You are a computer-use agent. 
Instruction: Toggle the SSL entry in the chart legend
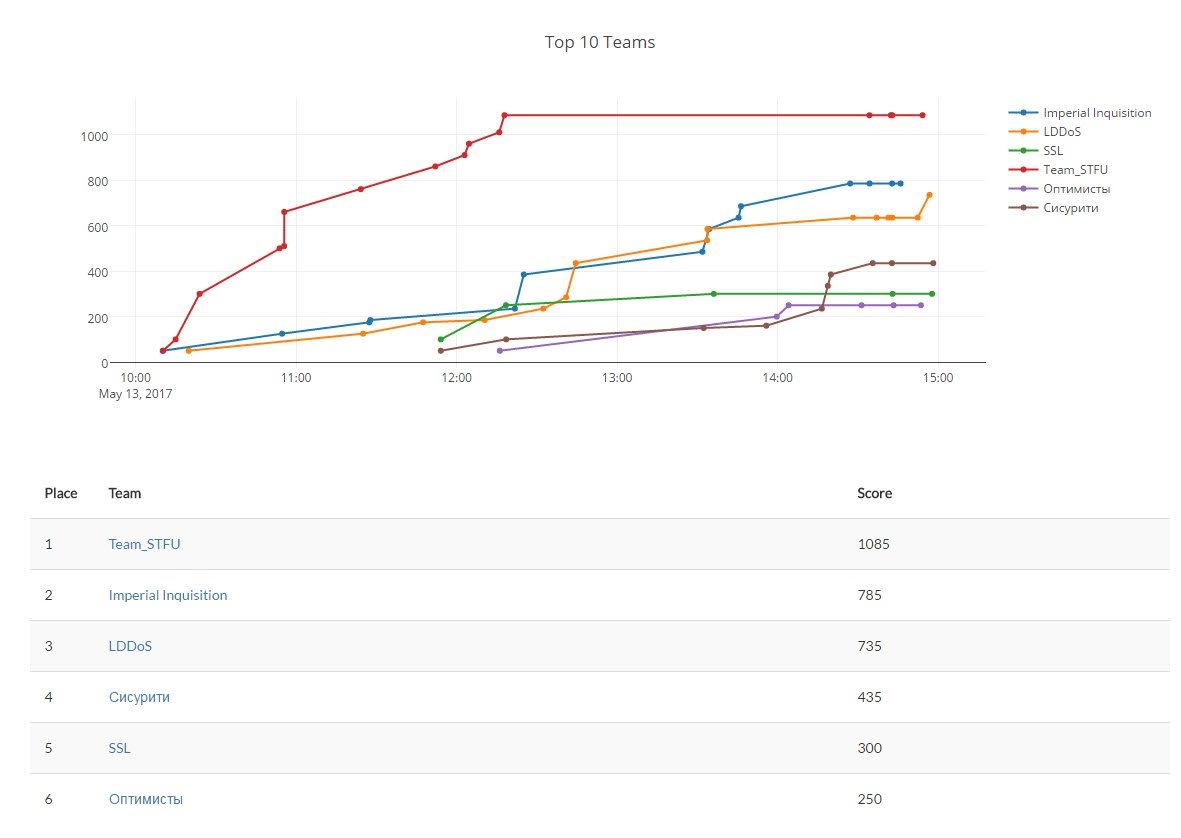[x=1036, y=151]
